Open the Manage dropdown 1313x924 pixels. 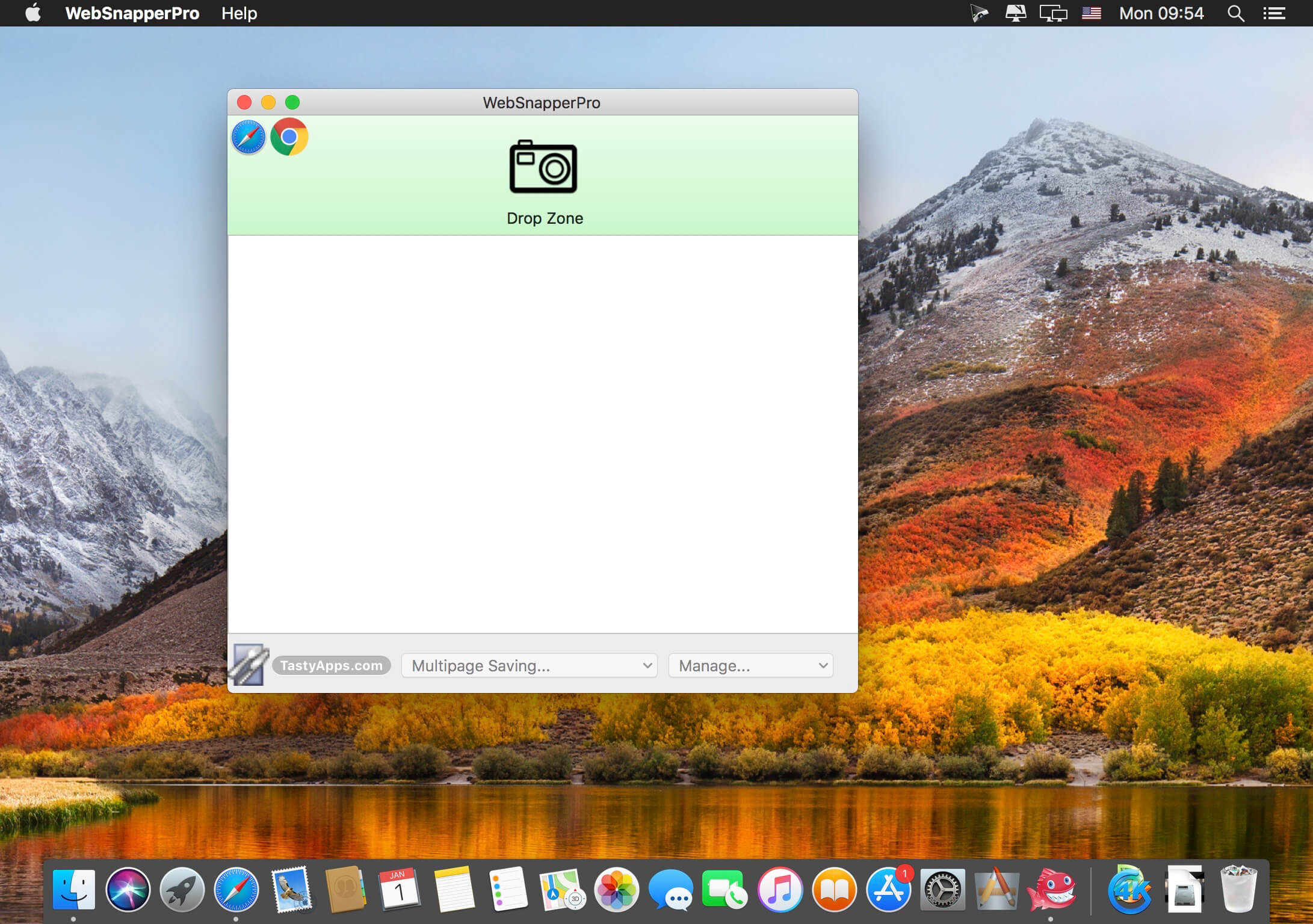(750, 665)
